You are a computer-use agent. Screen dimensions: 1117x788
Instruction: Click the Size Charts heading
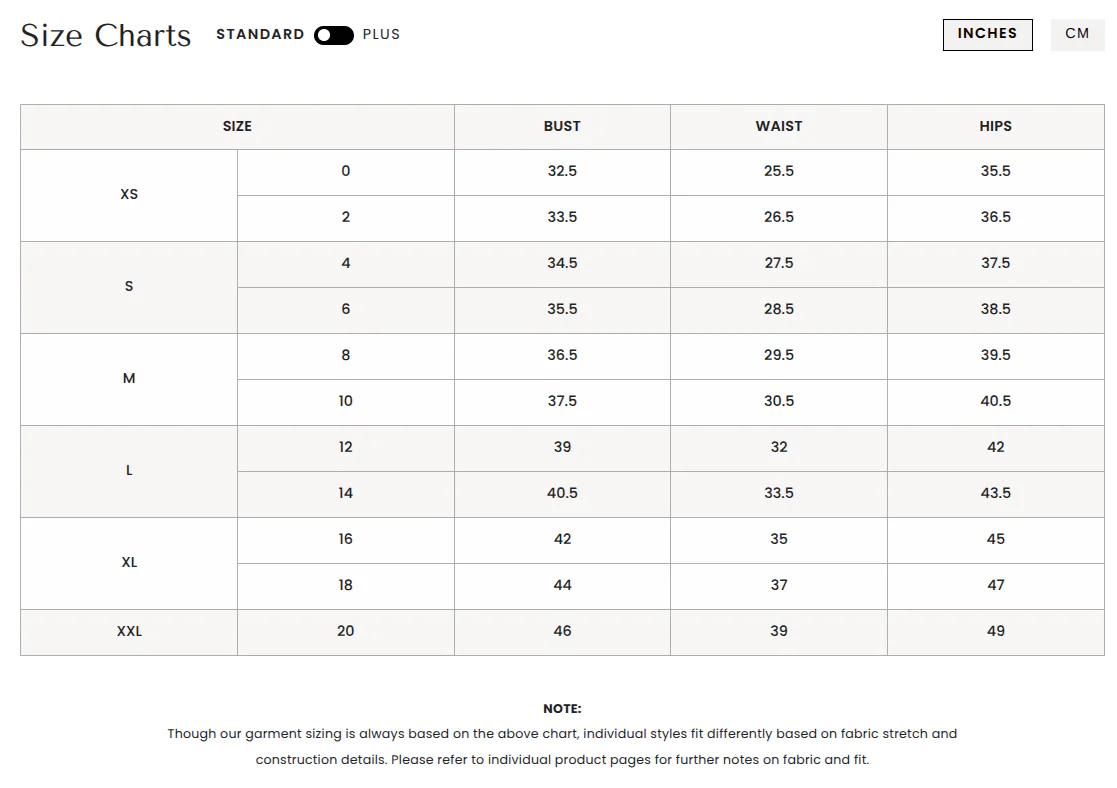tap(105, 36)
